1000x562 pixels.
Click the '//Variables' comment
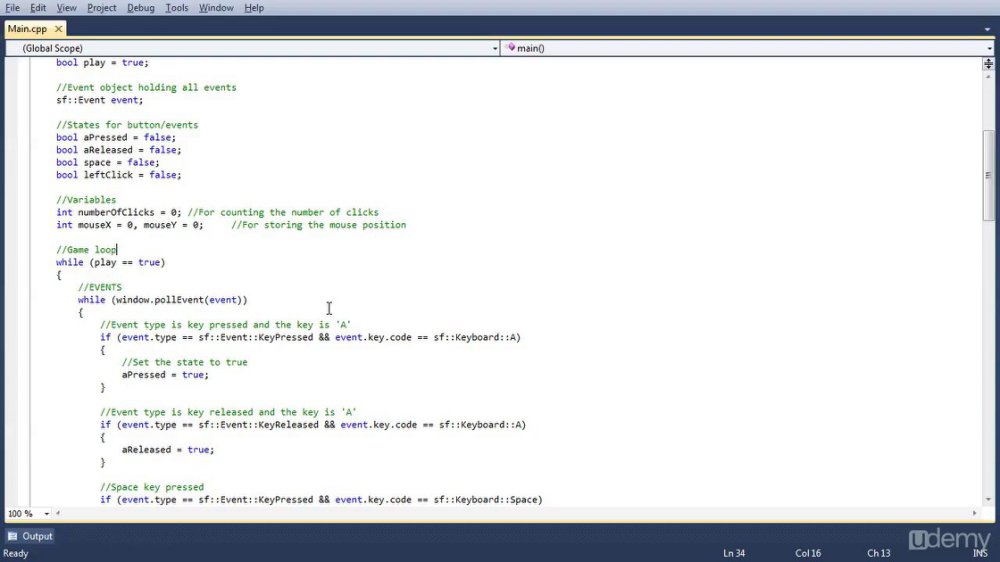click(x=86, y=200)
